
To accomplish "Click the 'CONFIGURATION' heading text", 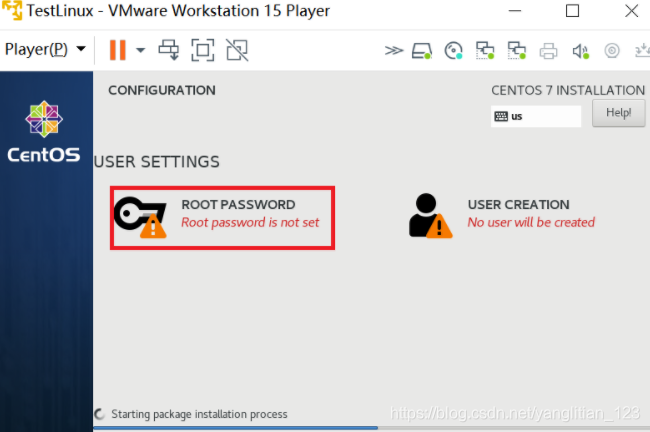I will pyautogui.click(x=162, y=90).
